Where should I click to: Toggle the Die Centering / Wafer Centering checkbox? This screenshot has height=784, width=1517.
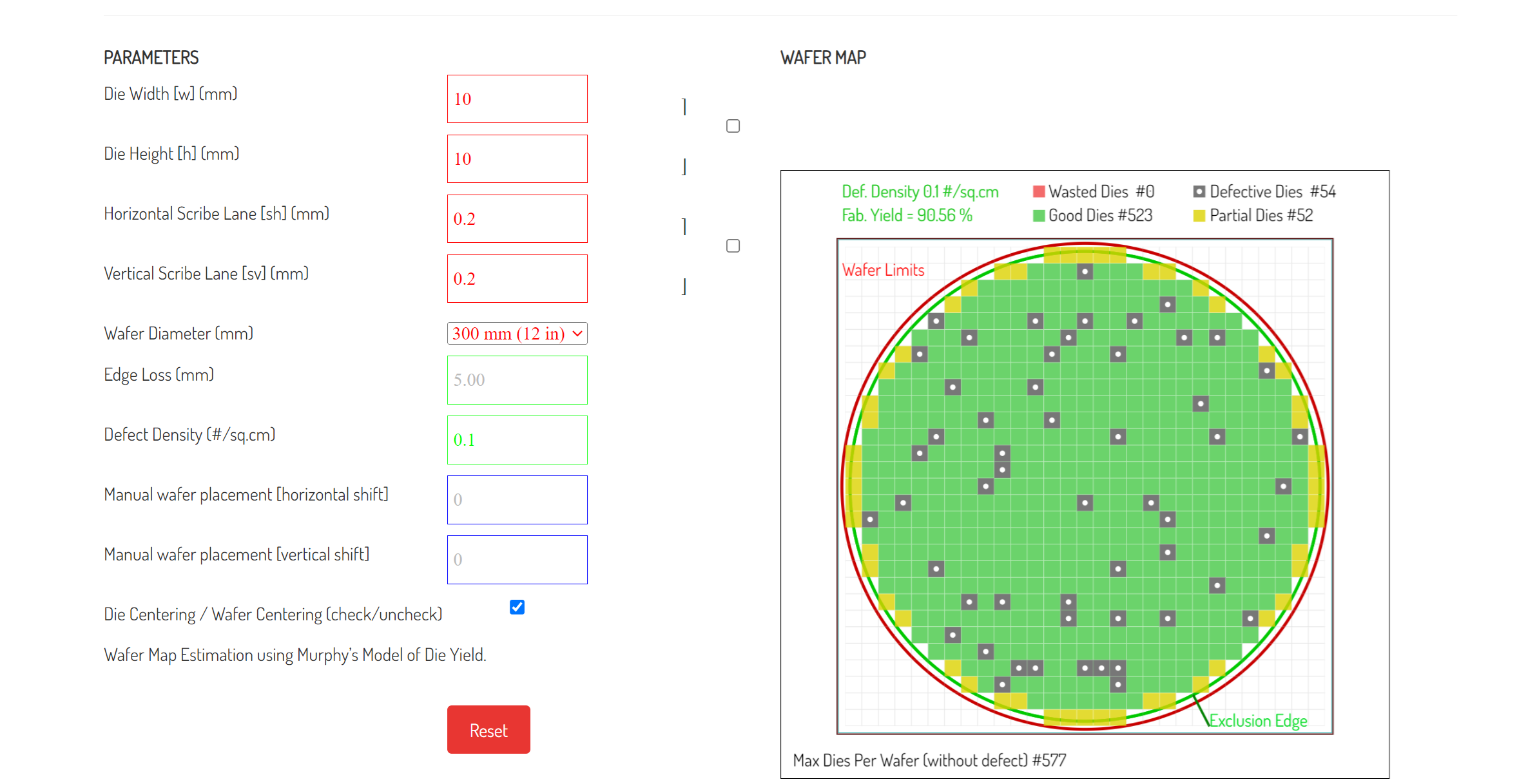pyautogui.click(x=517, y=607)
